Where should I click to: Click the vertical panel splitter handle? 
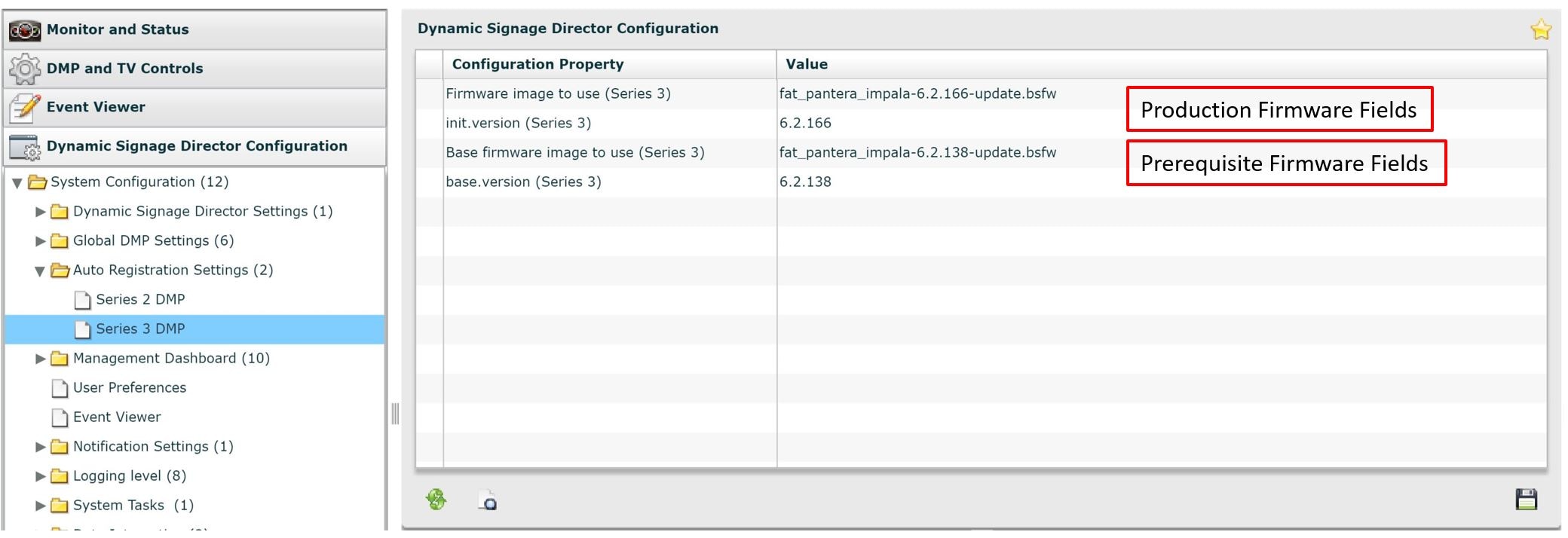(395, 414)
